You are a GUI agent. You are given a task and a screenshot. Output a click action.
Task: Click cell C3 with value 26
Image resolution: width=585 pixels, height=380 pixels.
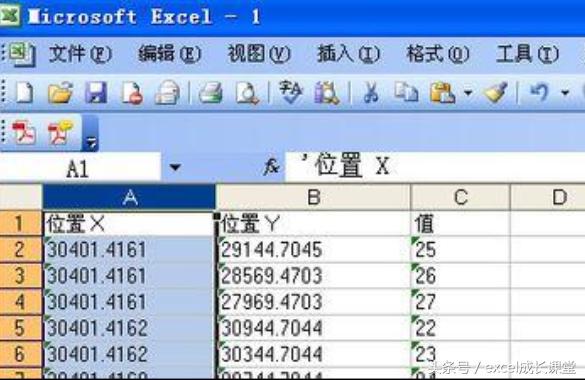(x=460, y=276)
